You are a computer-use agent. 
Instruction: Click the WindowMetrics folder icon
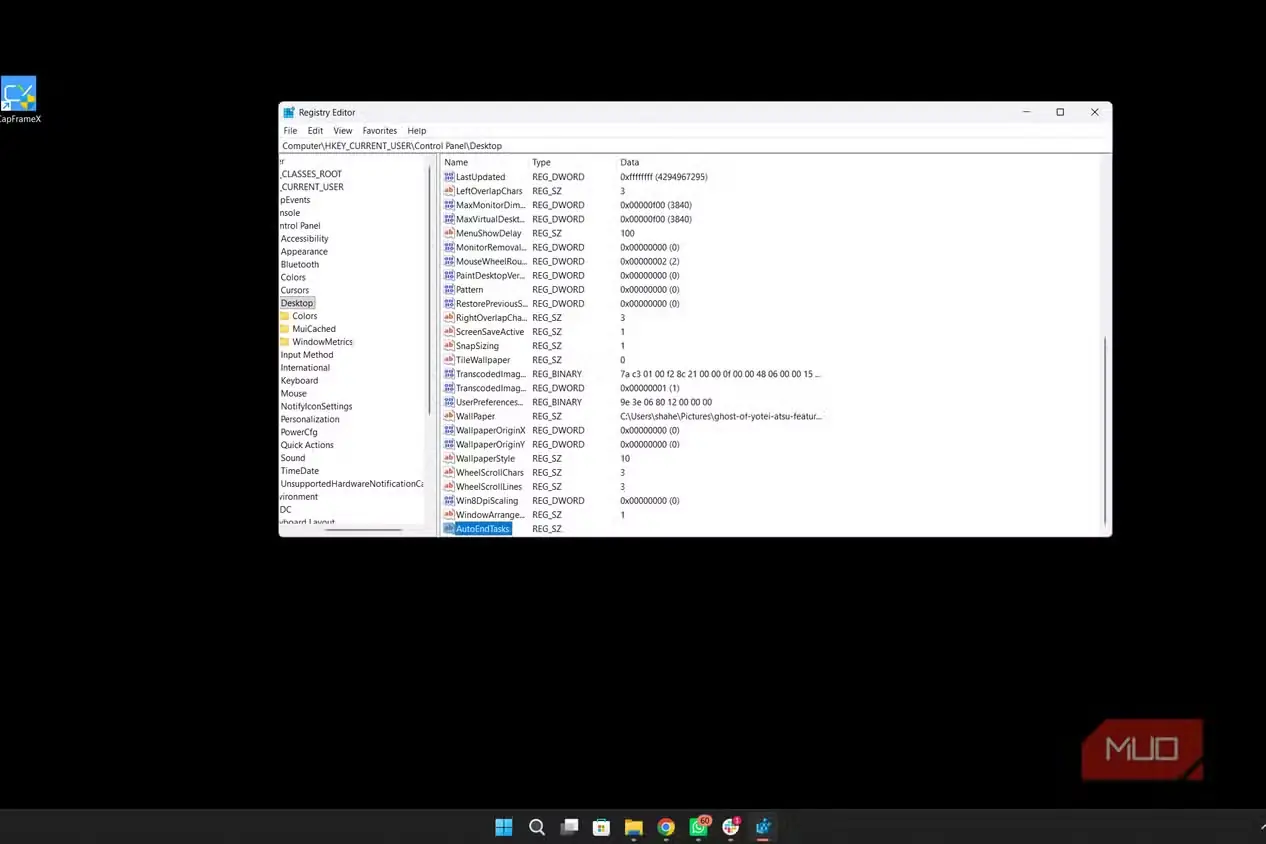click(284, 342)
